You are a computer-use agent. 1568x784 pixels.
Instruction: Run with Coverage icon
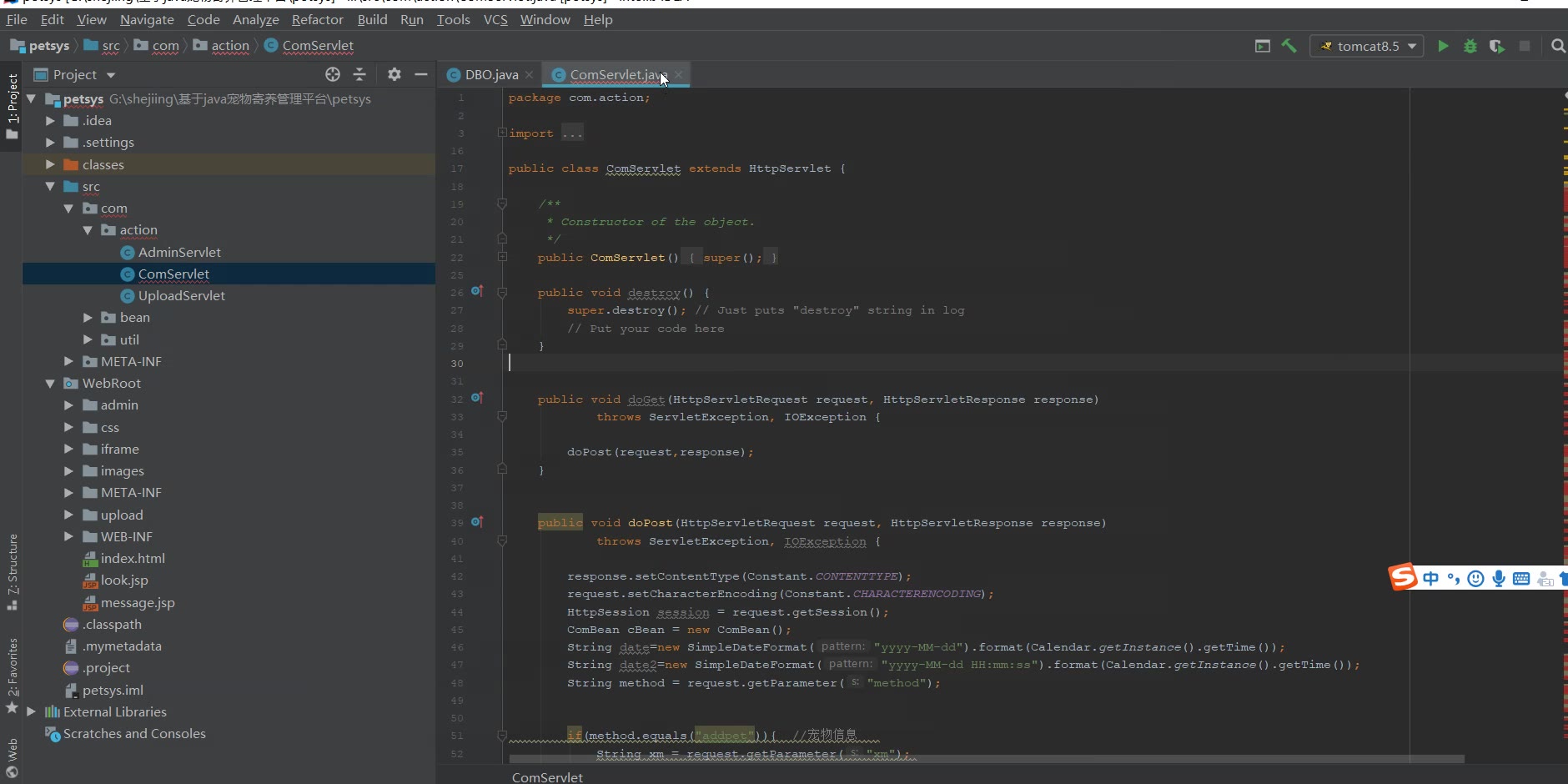click(1497, 47)
